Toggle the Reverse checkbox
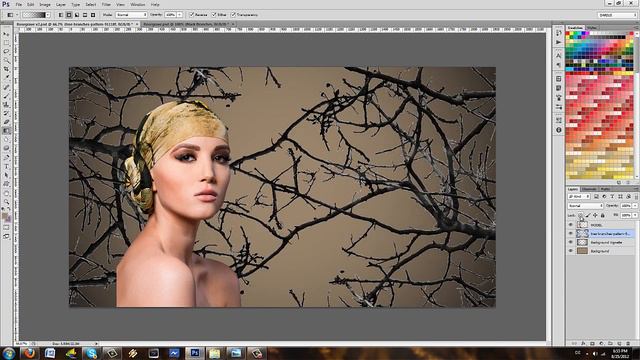 point(192,15)
